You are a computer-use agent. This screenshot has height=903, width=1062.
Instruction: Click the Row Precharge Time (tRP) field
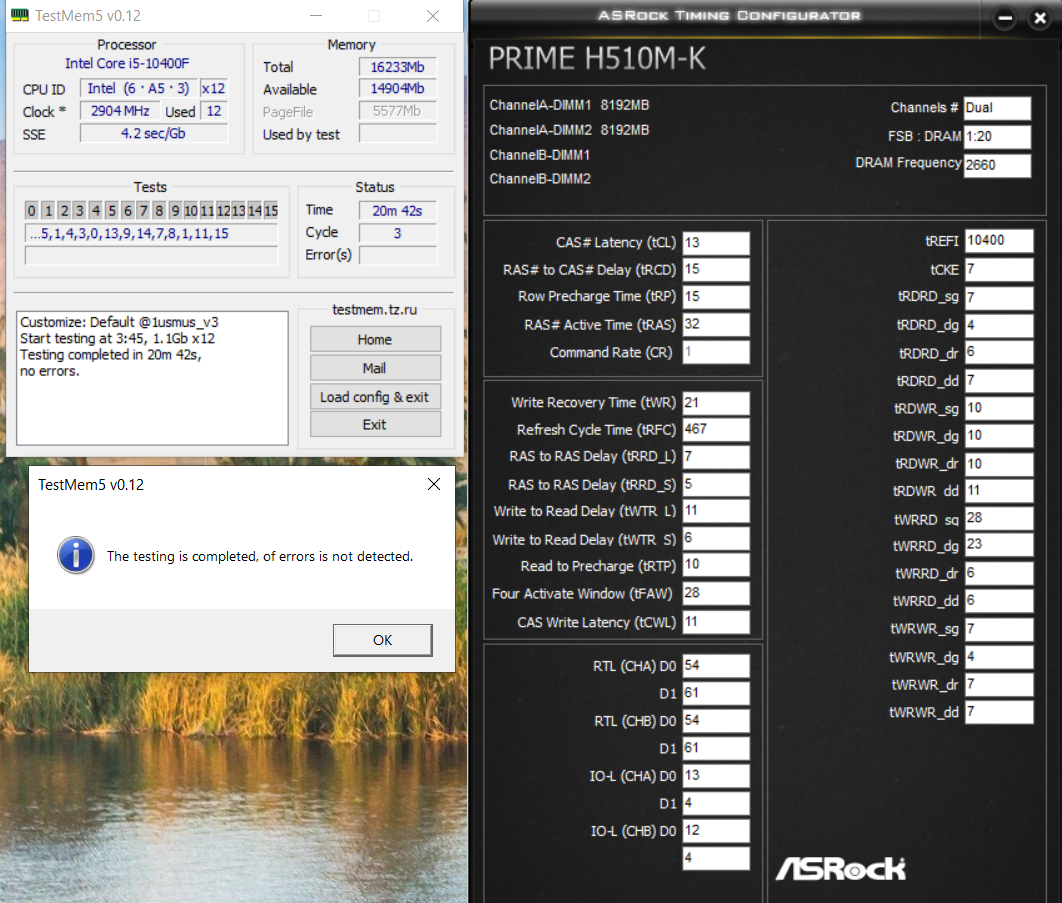tap(716, 297)
